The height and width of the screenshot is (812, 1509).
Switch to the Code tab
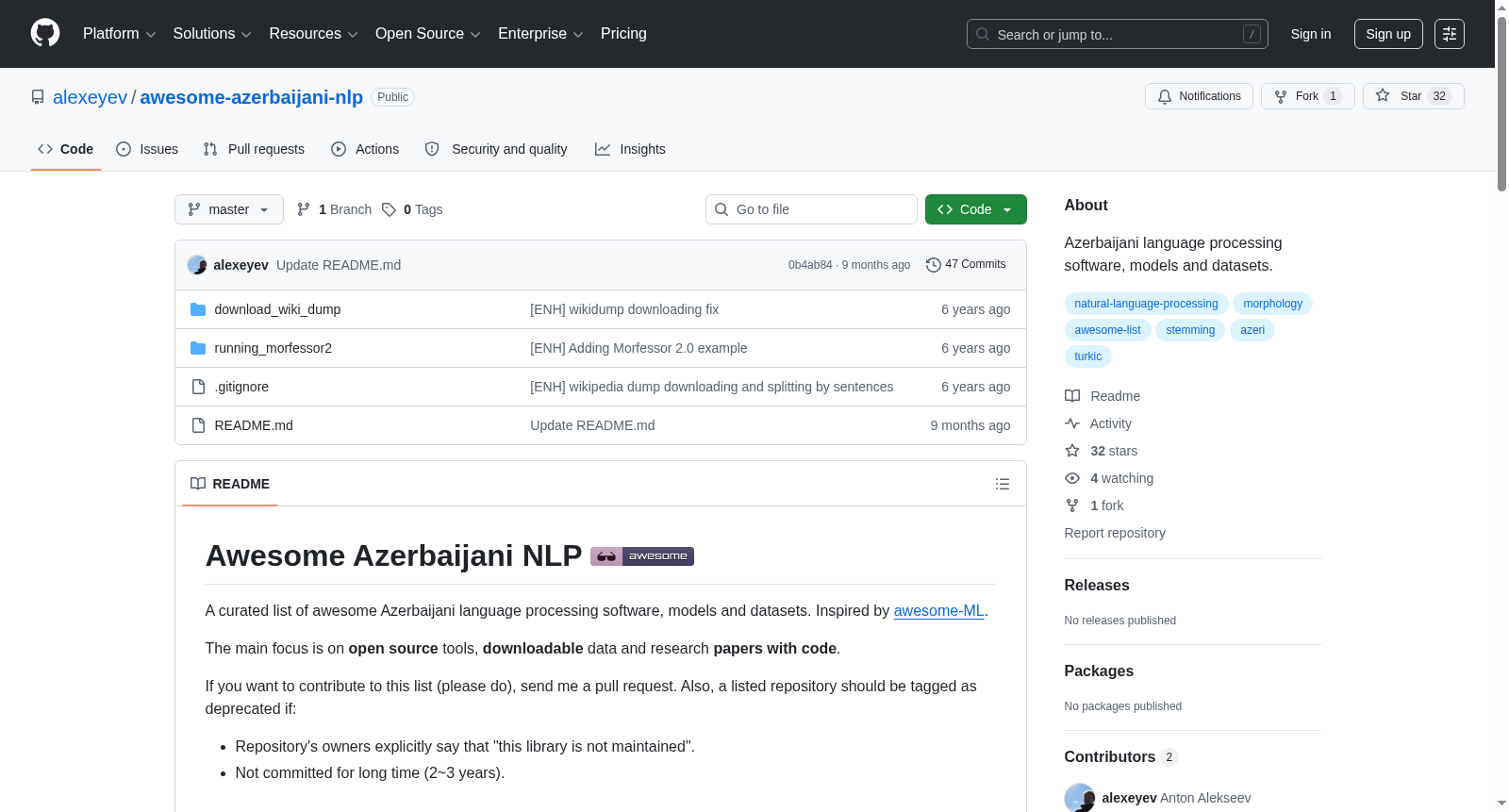(66, 149)
